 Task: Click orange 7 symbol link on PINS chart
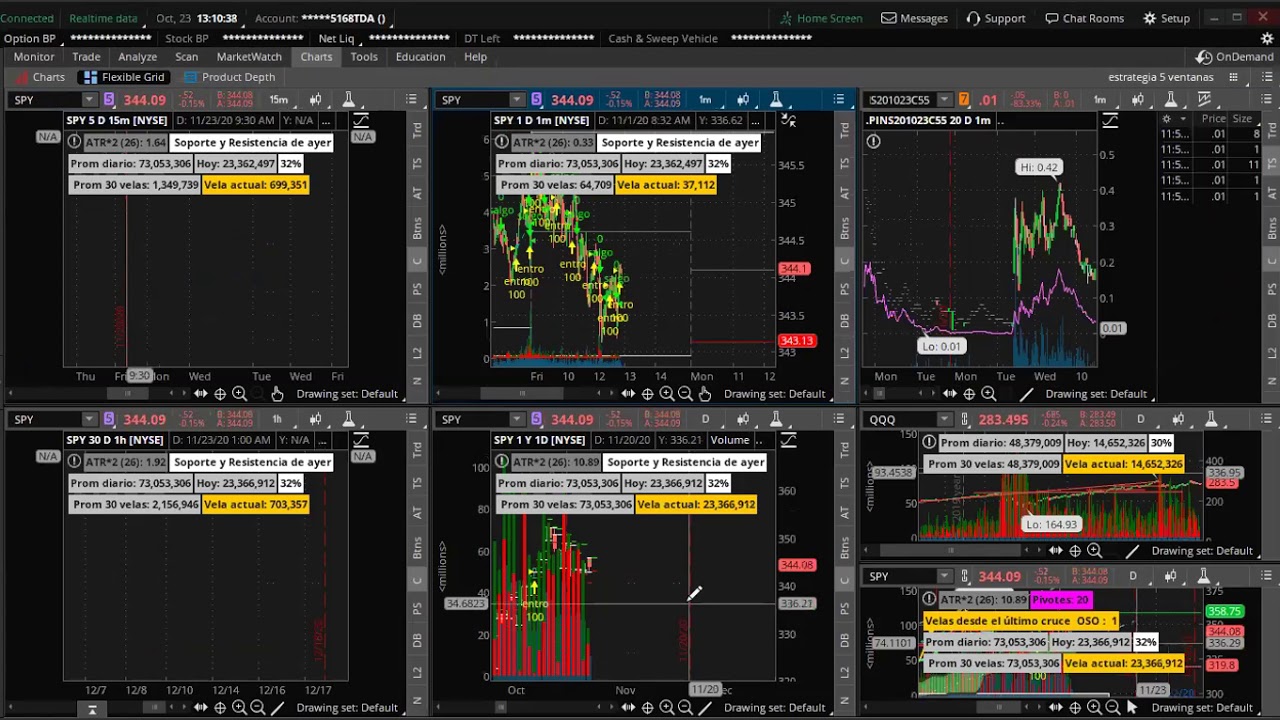coord(964,99)
